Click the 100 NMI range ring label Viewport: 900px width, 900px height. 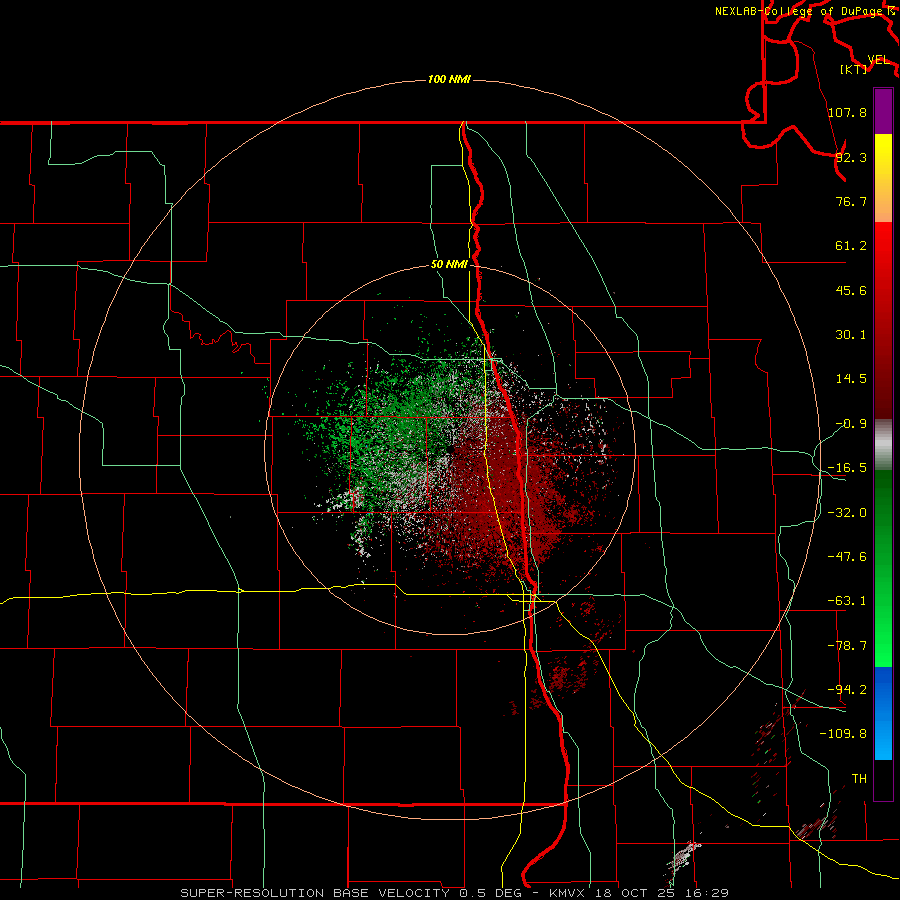[449, 79]
